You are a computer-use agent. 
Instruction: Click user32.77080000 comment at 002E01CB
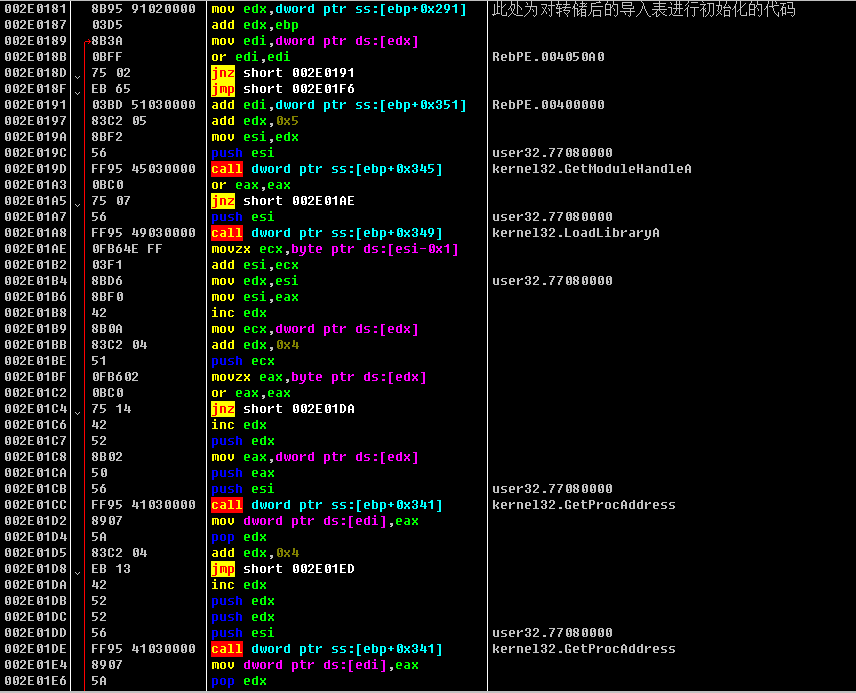tap(552, 489)
